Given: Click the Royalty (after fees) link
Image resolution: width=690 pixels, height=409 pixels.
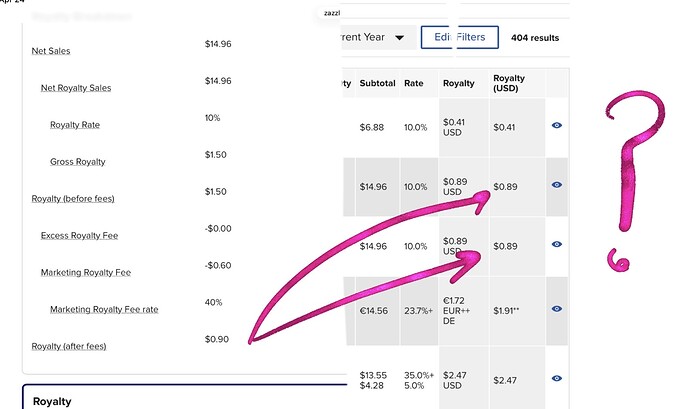Looking at the screenshot, I should [x=69, y=346].
